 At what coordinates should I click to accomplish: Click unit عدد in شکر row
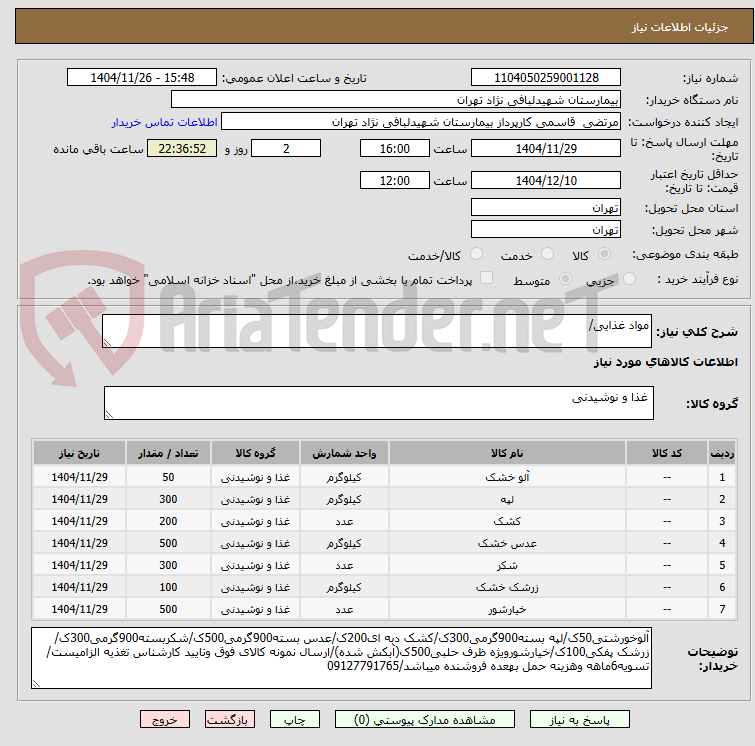344,565
